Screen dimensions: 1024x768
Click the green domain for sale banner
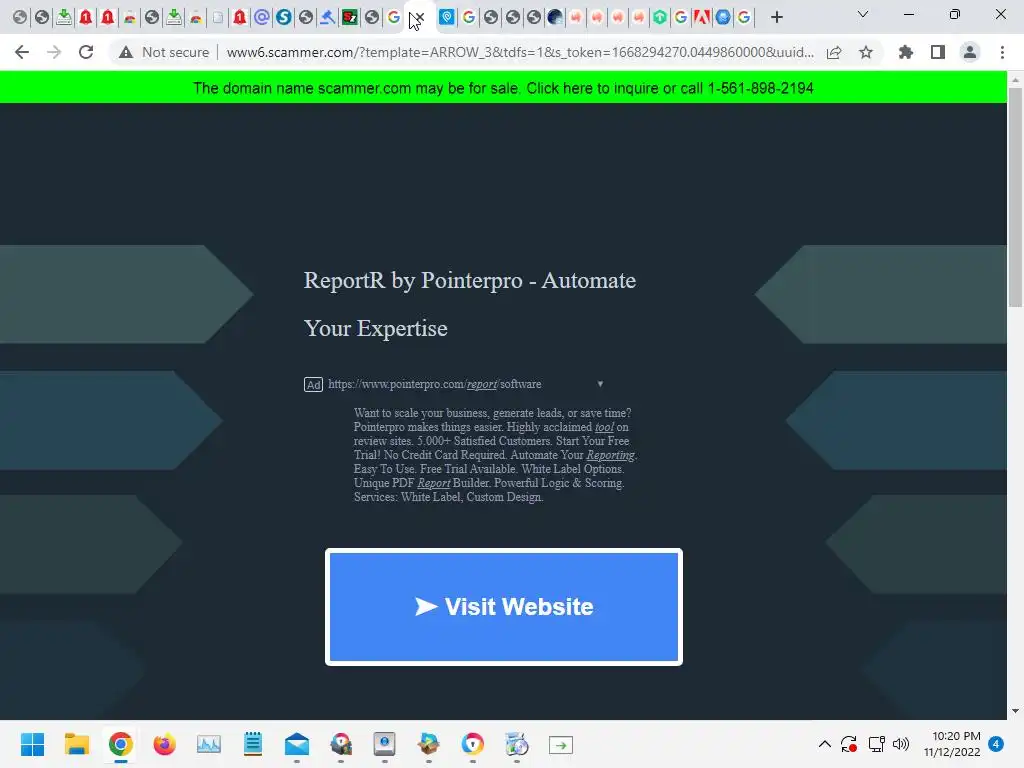point(503,88)
